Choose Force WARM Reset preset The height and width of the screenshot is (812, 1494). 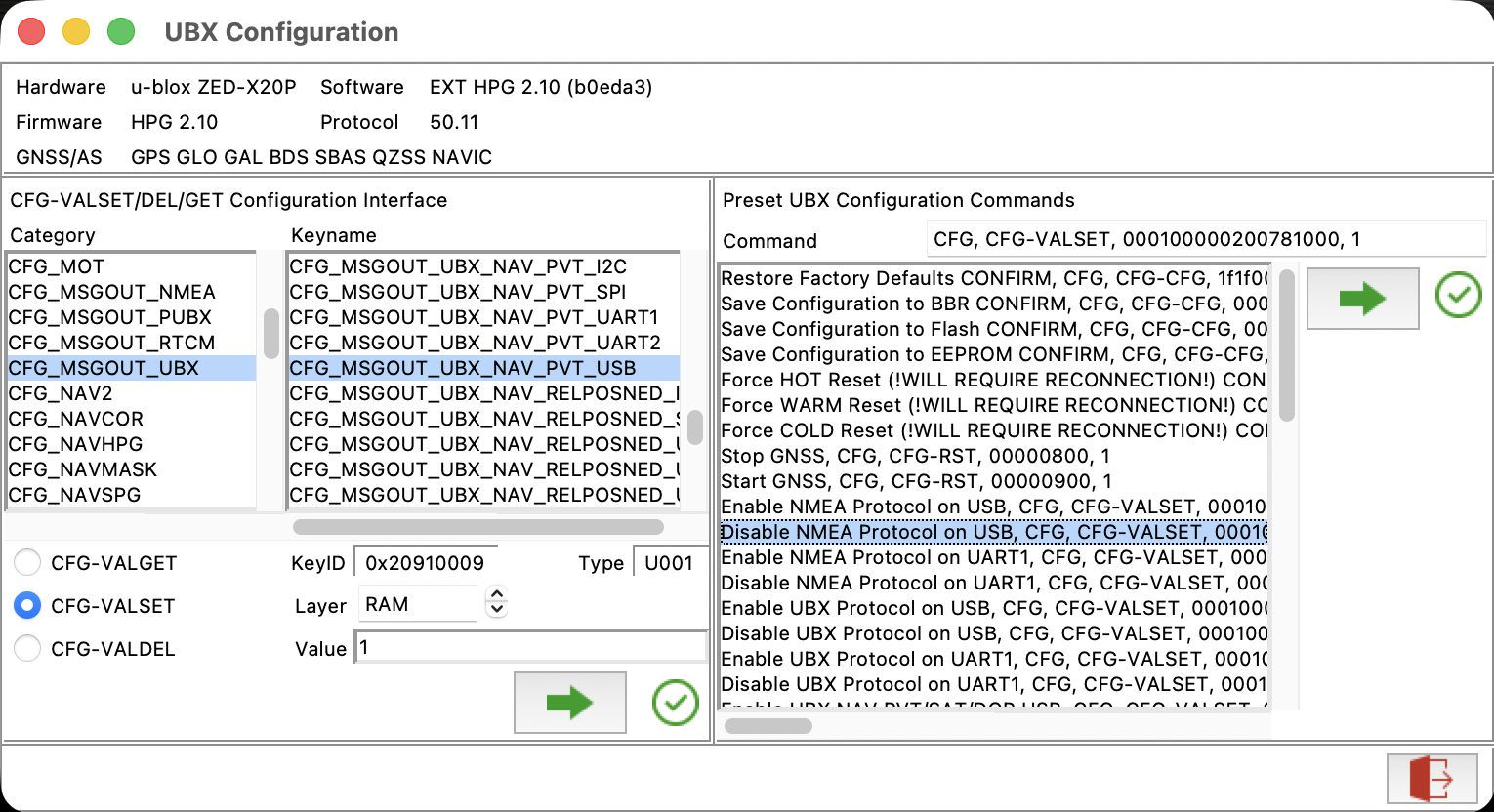point(994,405)
